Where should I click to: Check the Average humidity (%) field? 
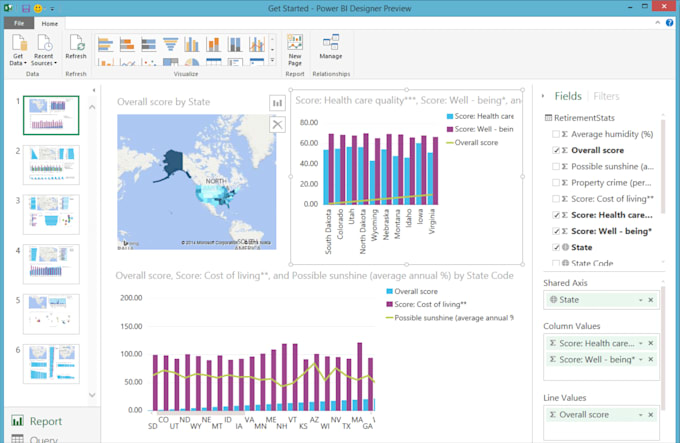556,134
